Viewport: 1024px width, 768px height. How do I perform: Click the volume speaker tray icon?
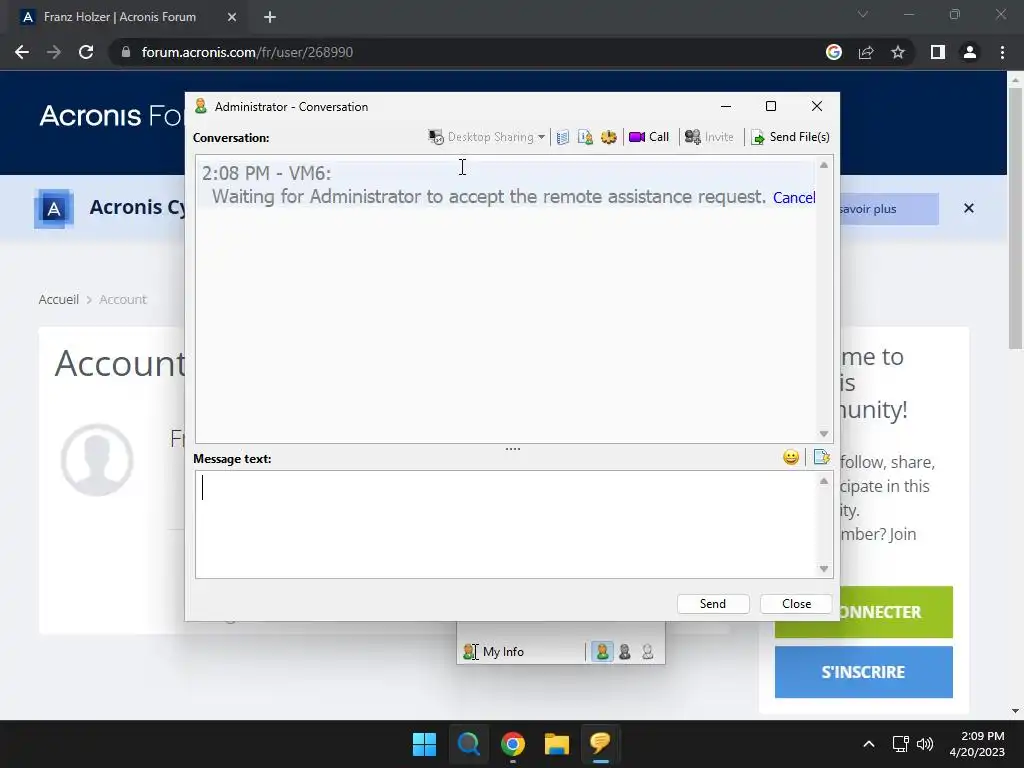point(925,744)
